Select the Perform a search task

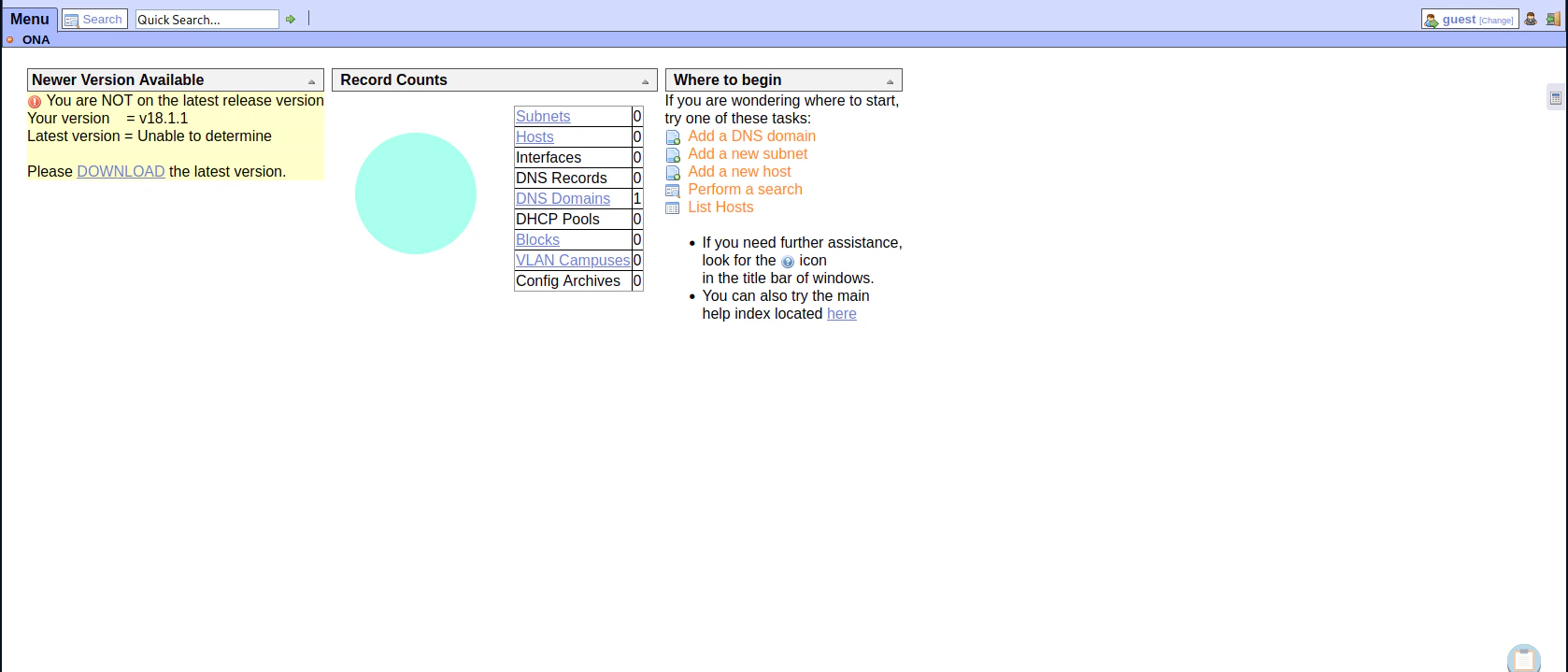coord(745,189)
